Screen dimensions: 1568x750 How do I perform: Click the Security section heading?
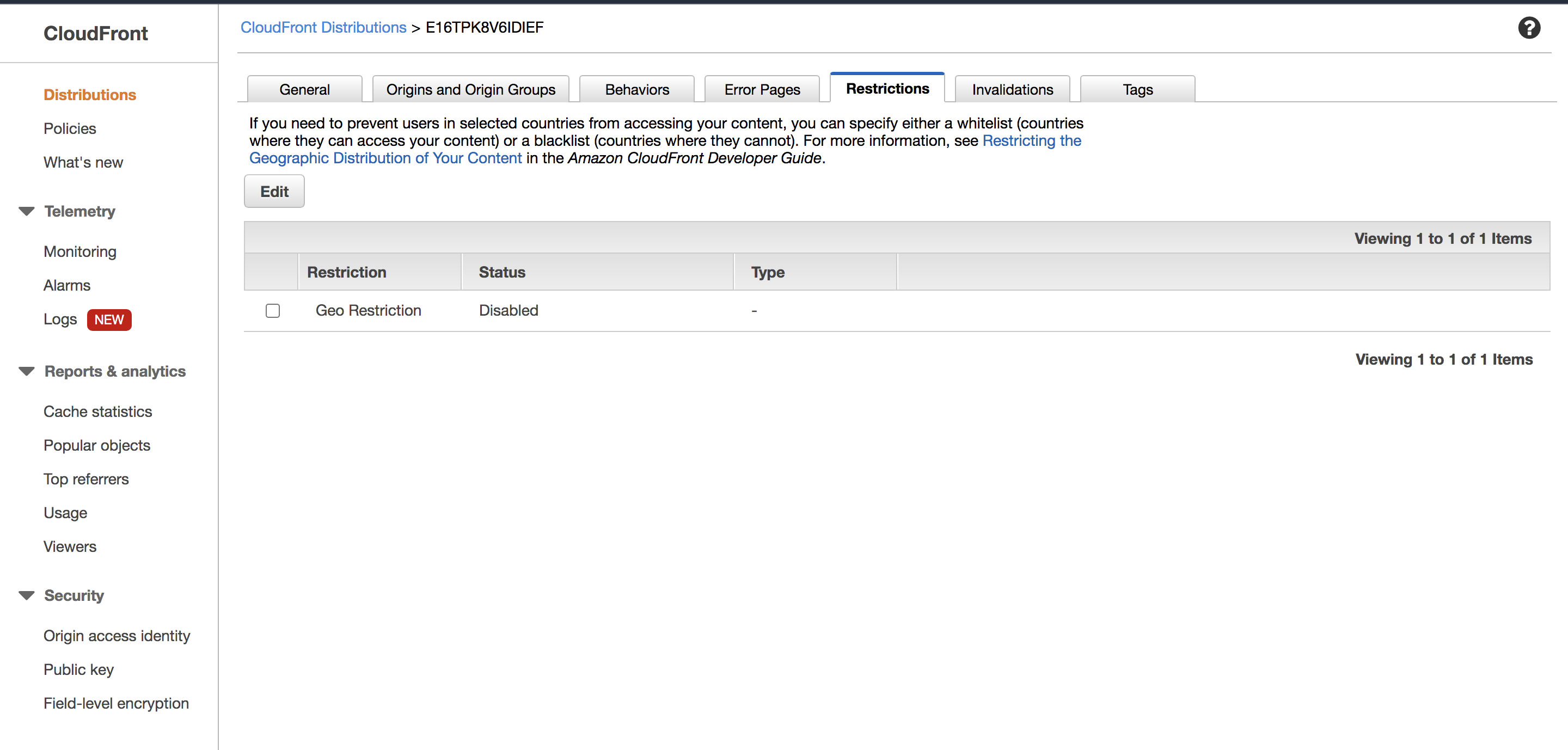click(74, 595)
